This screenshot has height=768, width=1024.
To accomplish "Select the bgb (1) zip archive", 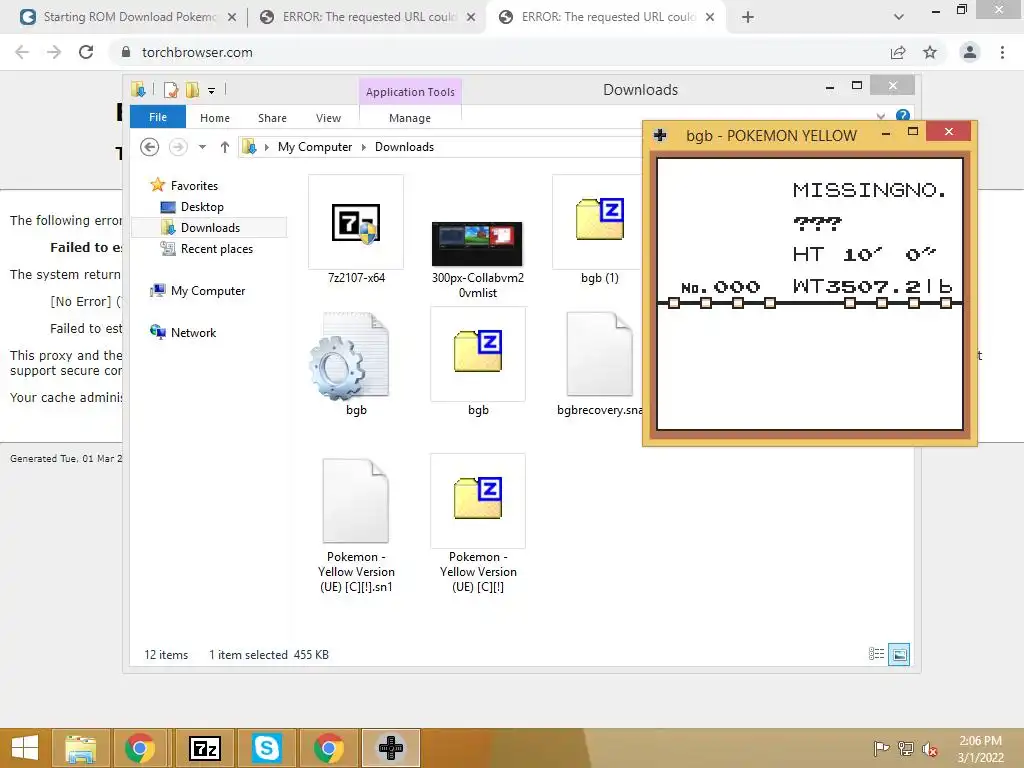I will [599, 229].
